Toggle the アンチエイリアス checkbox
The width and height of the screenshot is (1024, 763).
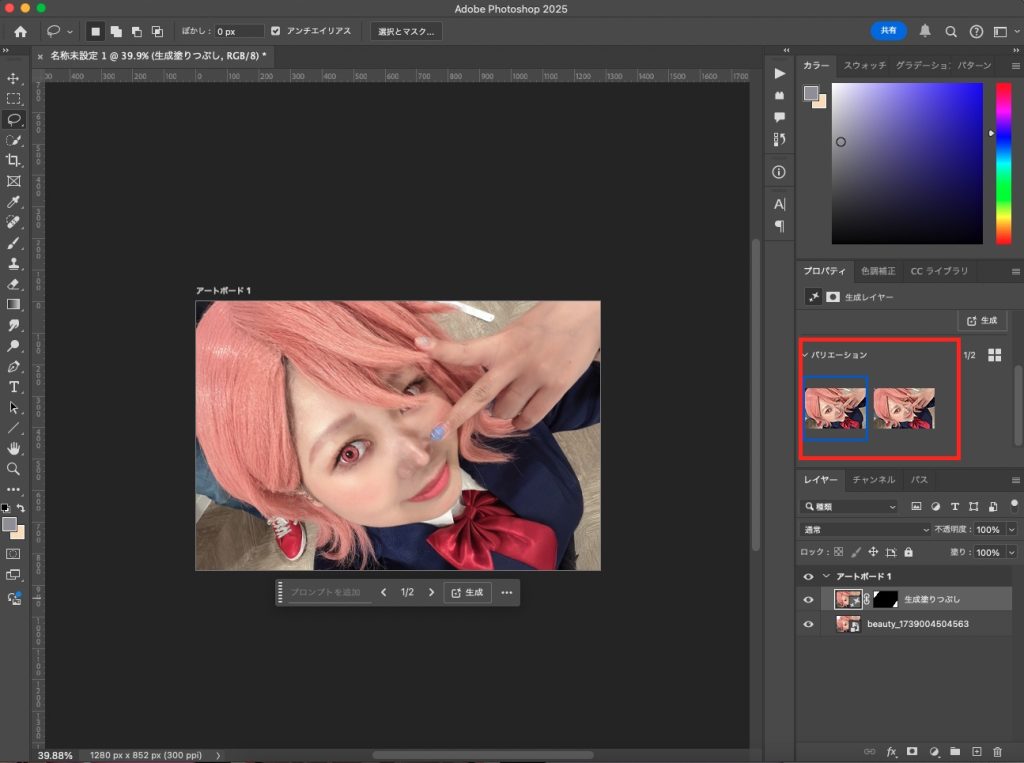point(276,31)
